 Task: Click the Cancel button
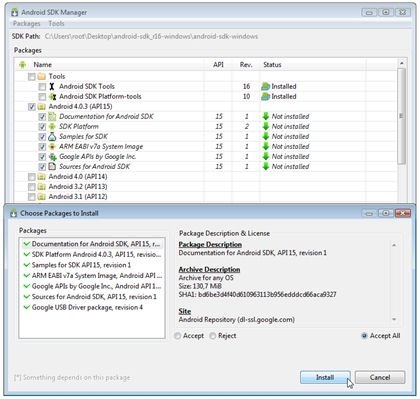[380, 377]
